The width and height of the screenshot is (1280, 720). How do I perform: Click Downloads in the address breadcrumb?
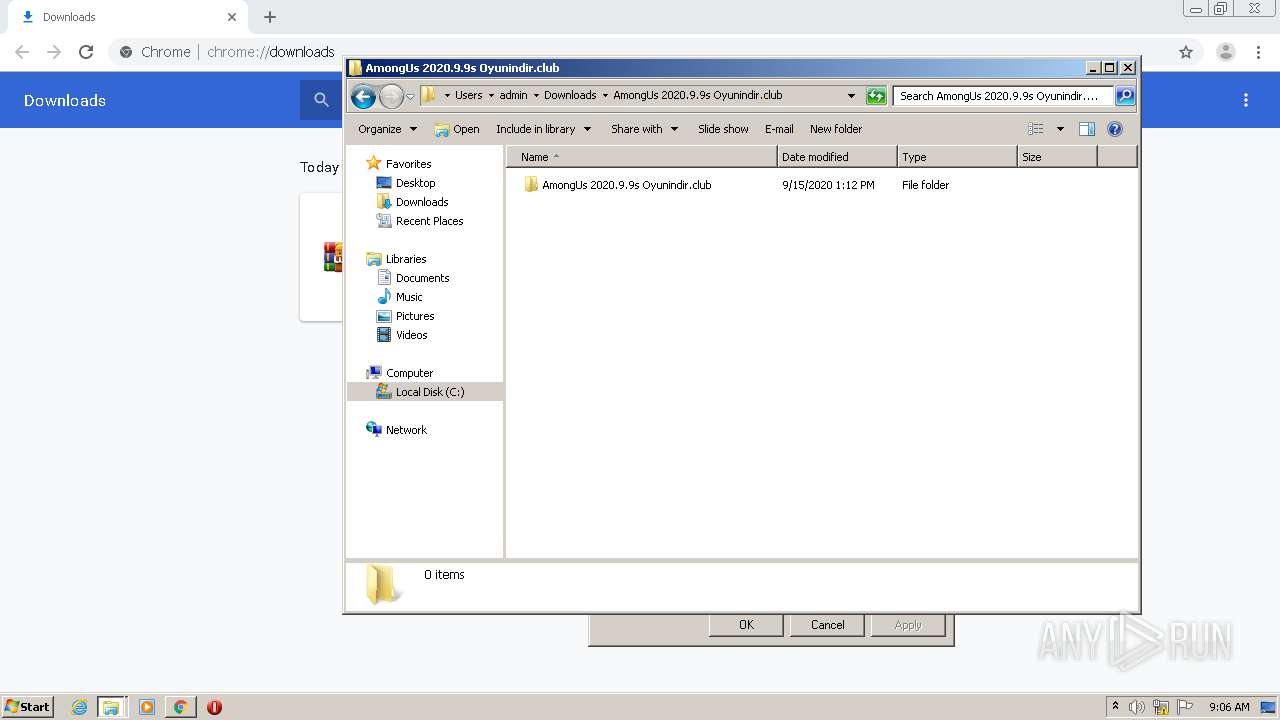point(570,96)
